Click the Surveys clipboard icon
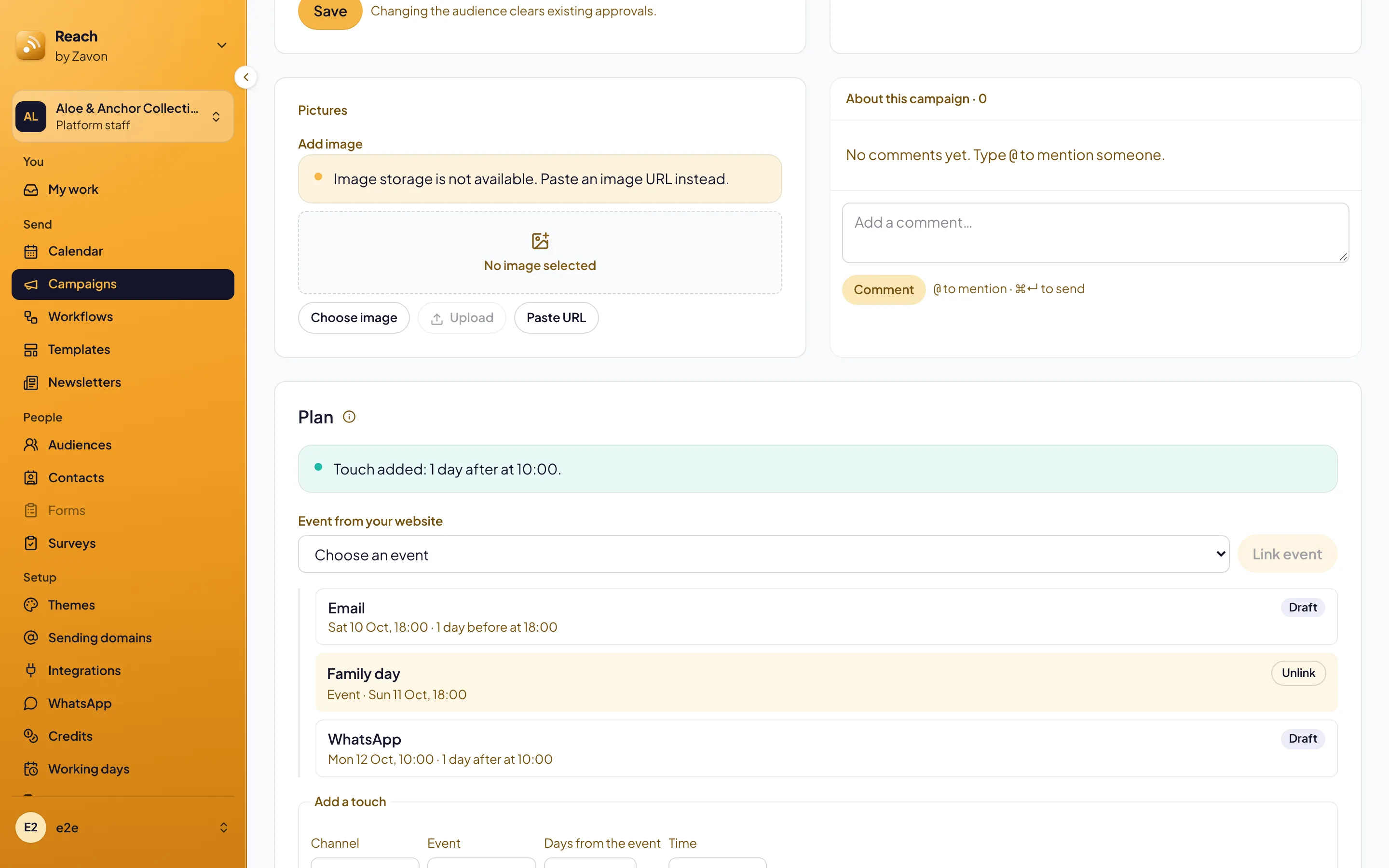This screenshot has width=1389, height=868. pos(31,543)
